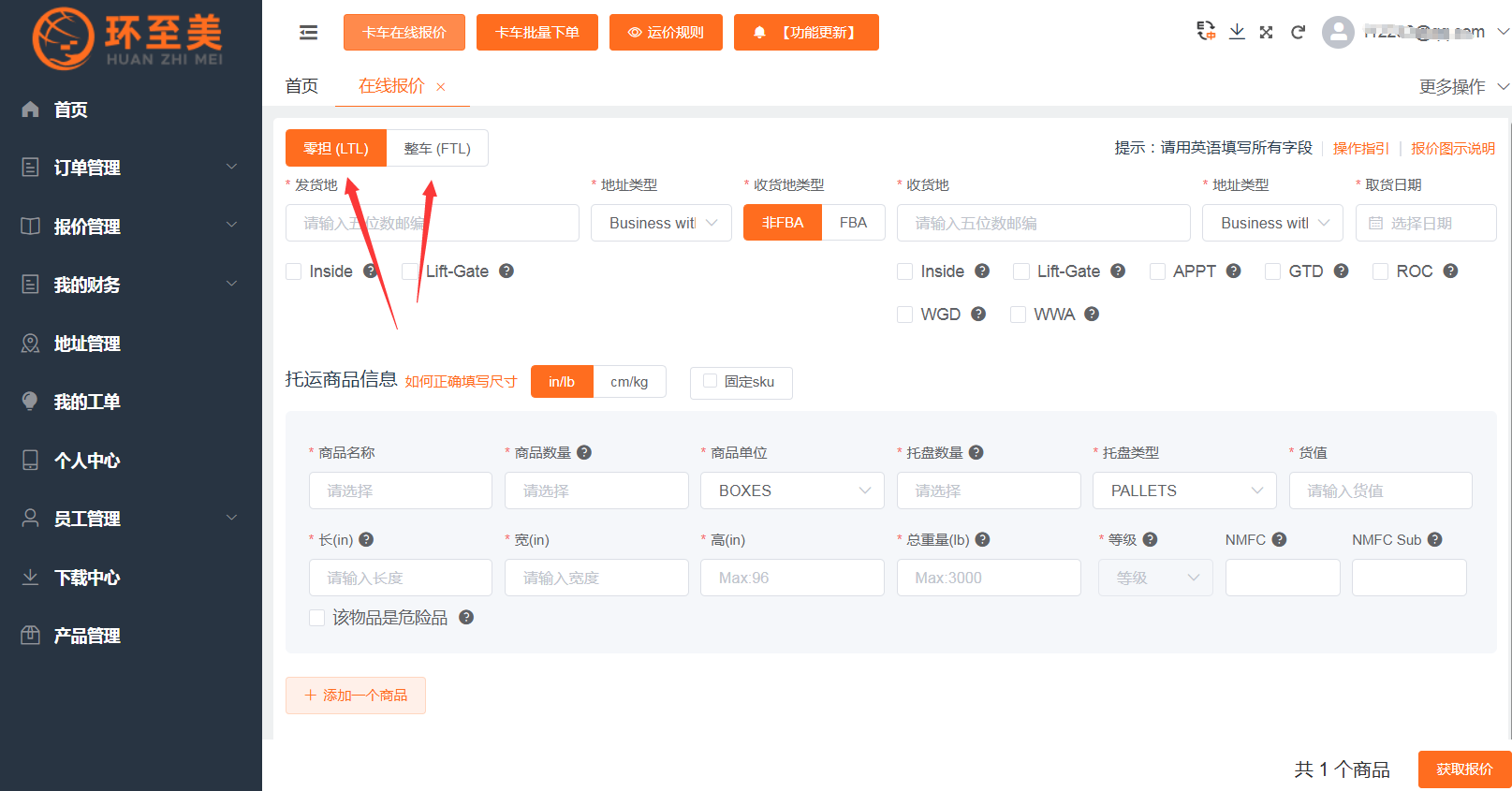Click the 卡车批量下单 button
The height and width of the screenshot is (791, 1512).
click(x=537, y=32)
